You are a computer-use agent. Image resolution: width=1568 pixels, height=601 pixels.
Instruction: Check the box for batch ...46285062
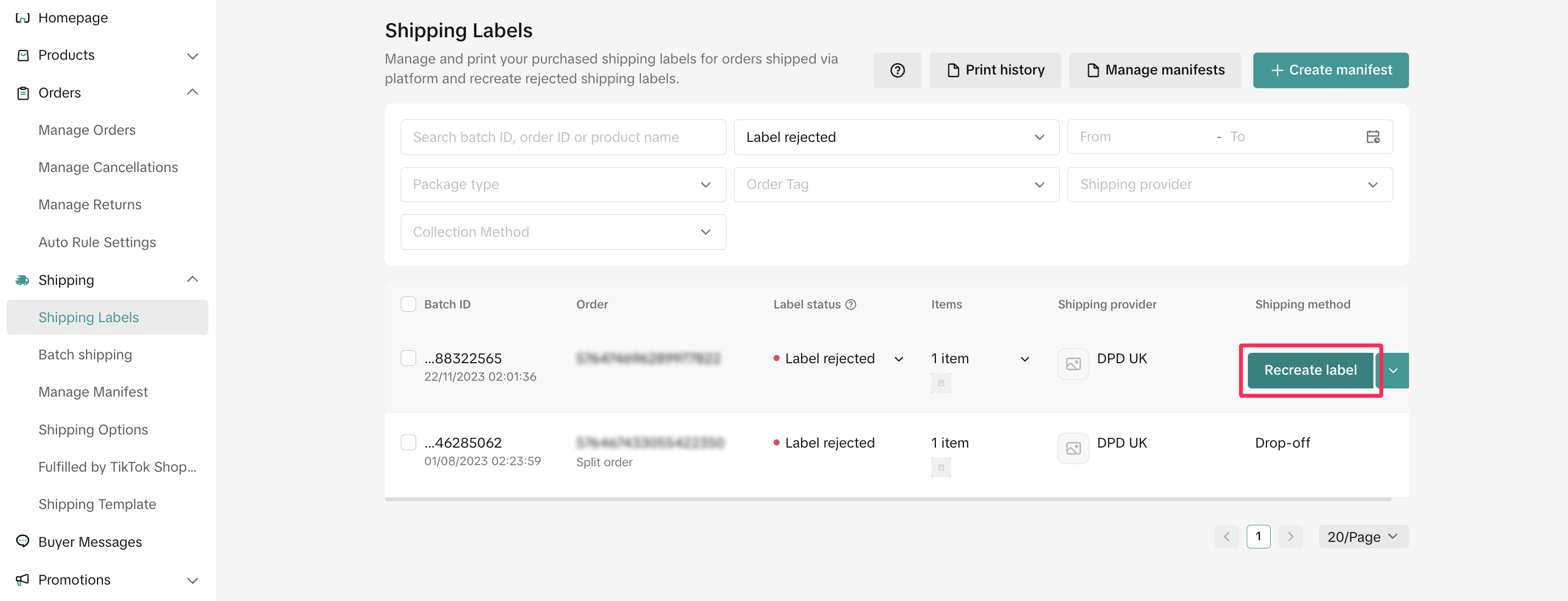[x=408, y=442]
